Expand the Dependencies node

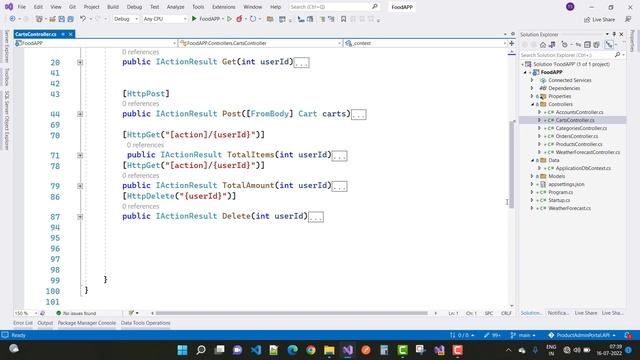click(x=532, y=88)
